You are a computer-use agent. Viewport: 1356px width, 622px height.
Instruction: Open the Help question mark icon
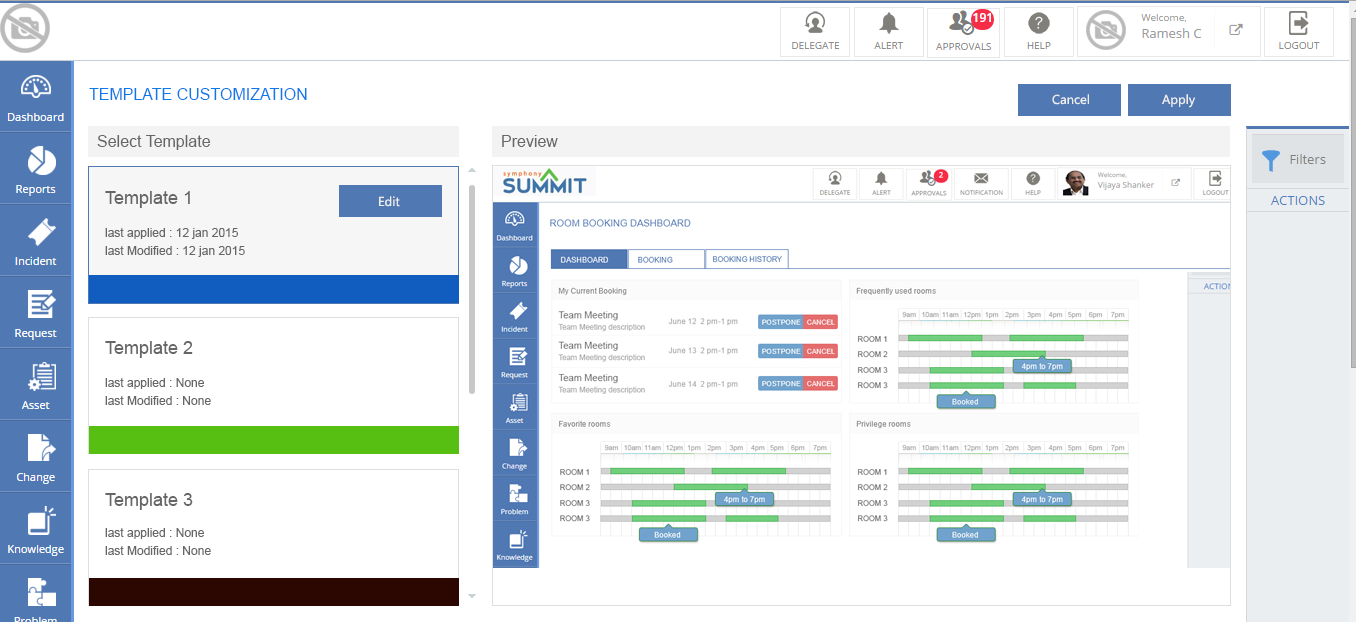(1039, 32)
